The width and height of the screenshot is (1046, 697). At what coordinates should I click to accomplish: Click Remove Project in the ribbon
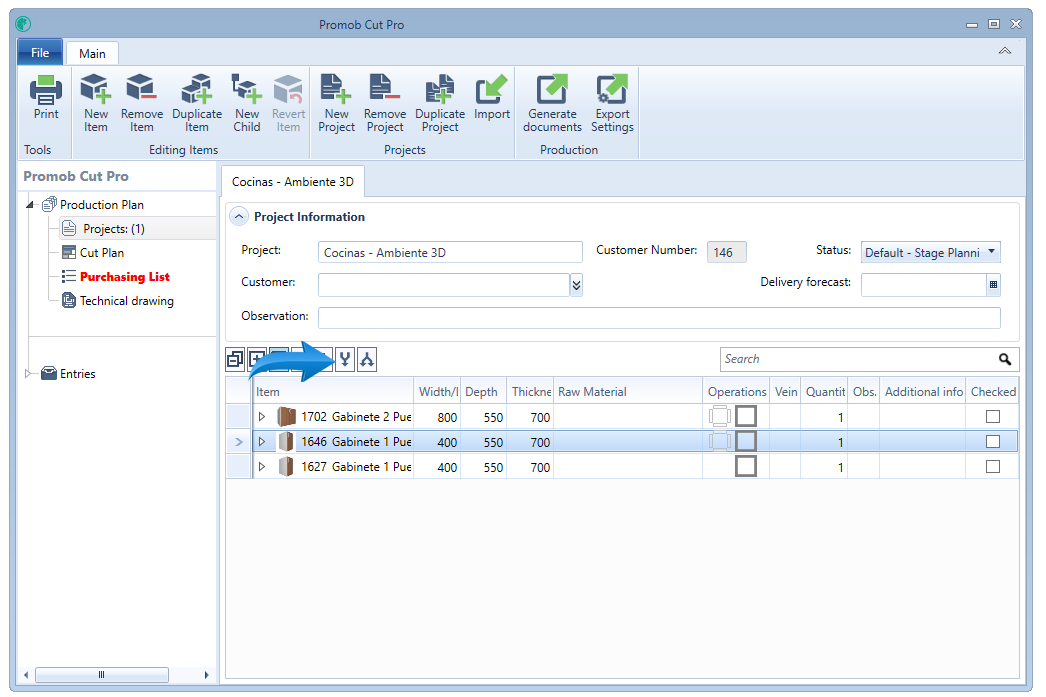385,103
